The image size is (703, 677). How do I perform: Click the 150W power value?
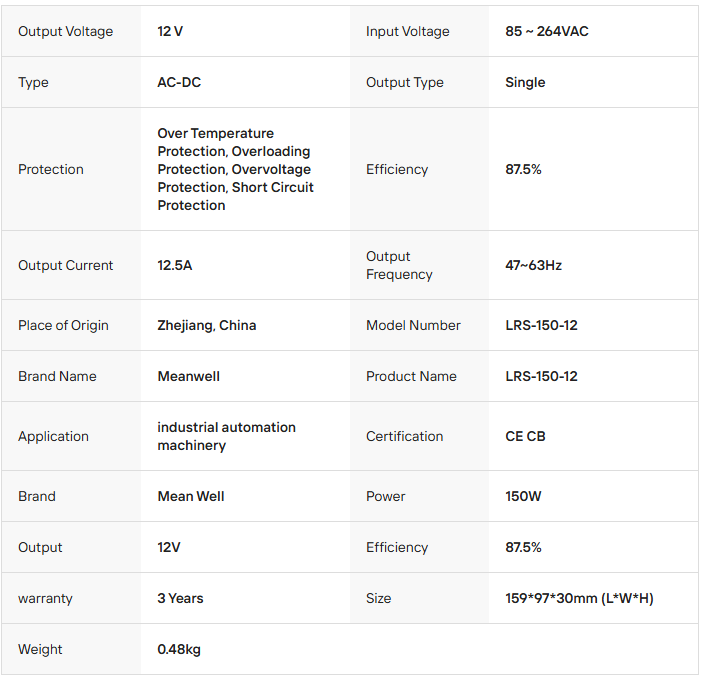coord(525,496)
